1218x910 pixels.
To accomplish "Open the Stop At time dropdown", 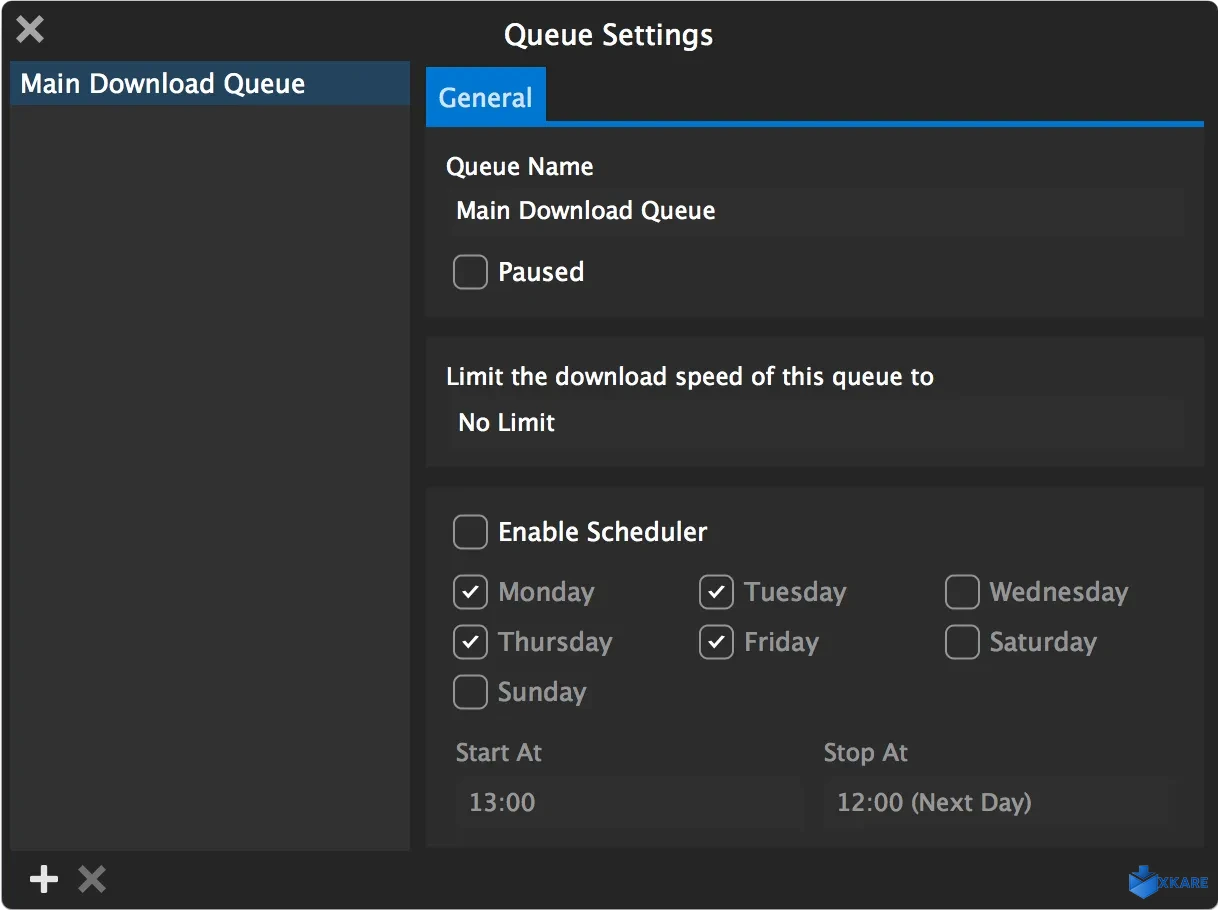I will (x=996, y=803).
